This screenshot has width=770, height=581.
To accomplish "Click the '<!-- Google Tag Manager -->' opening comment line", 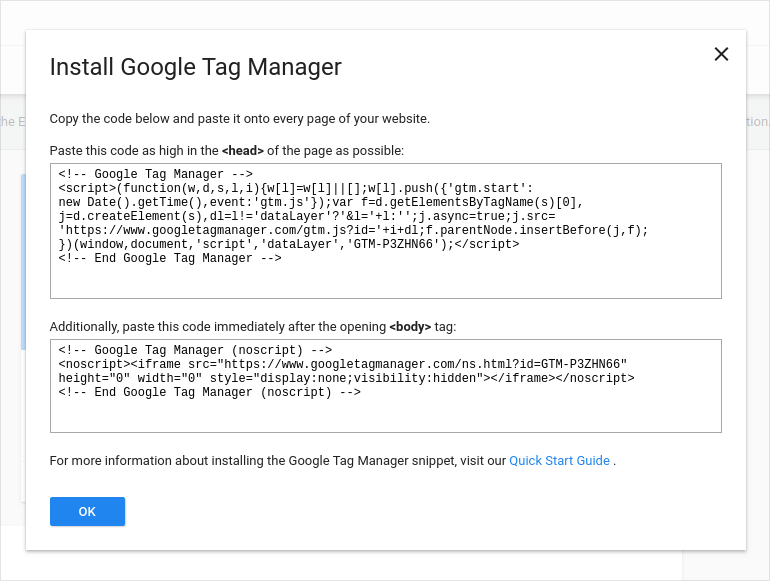I will (x=155, y=174).
